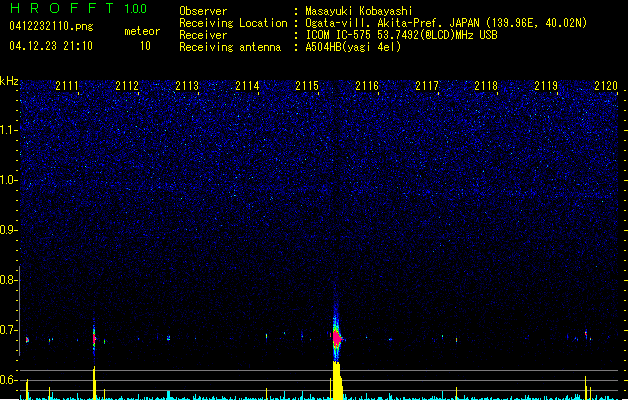629x400 pixels.
Task: Click the 1.0 kHz frequency label
Action: pyautogui.click(x=9, y=180)
